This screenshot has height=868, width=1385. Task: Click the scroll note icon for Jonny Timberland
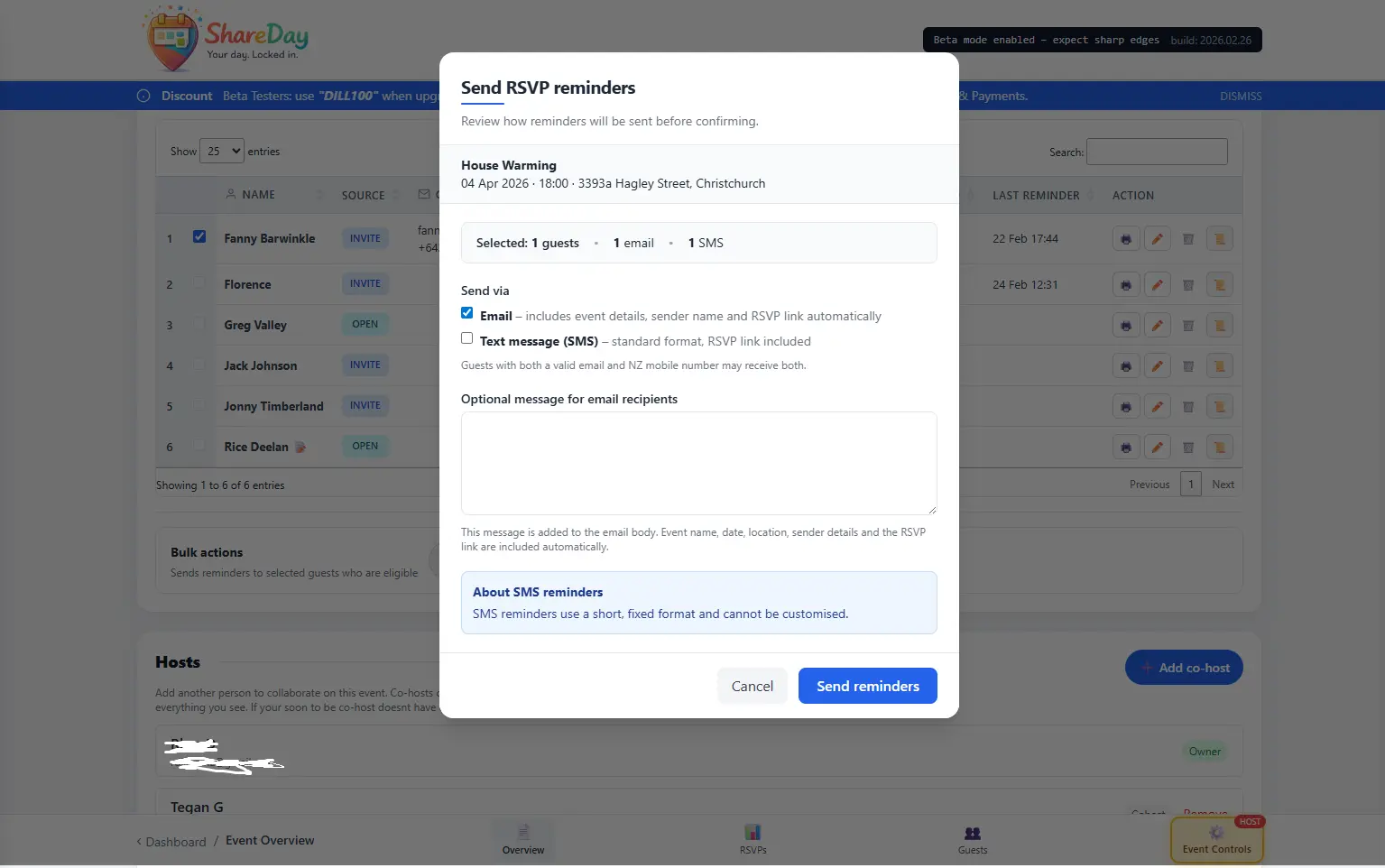click(x=1220, y=407)
